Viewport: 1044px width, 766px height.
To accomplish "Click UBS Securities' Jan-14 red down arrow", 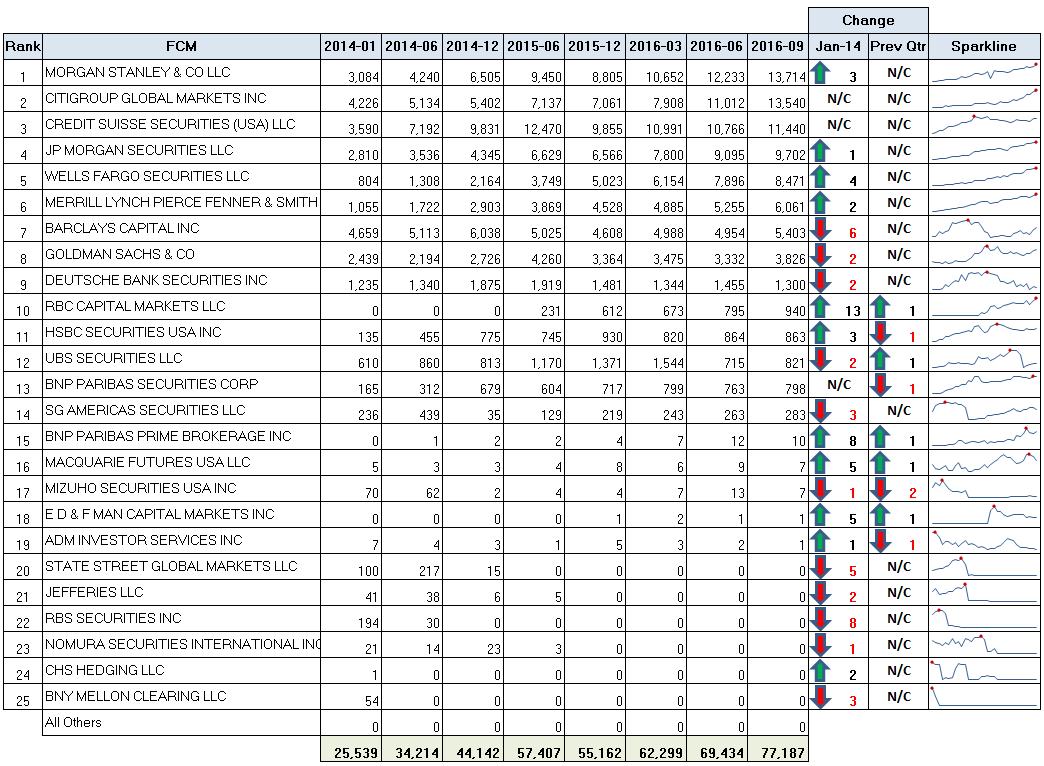I will click(x=820, y=358).
